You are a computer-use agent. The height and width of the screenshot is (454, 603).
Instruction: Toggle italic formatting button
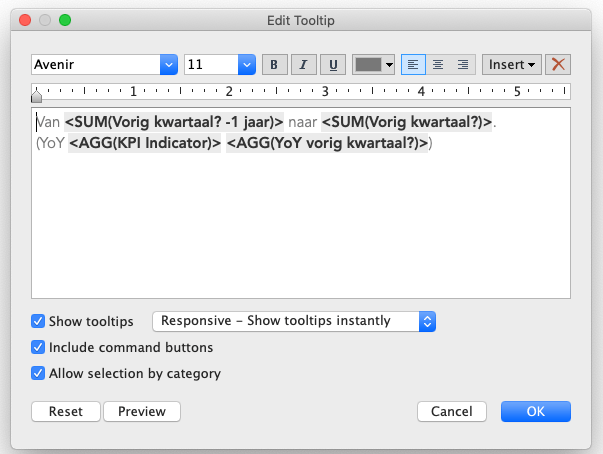point(303,64)
